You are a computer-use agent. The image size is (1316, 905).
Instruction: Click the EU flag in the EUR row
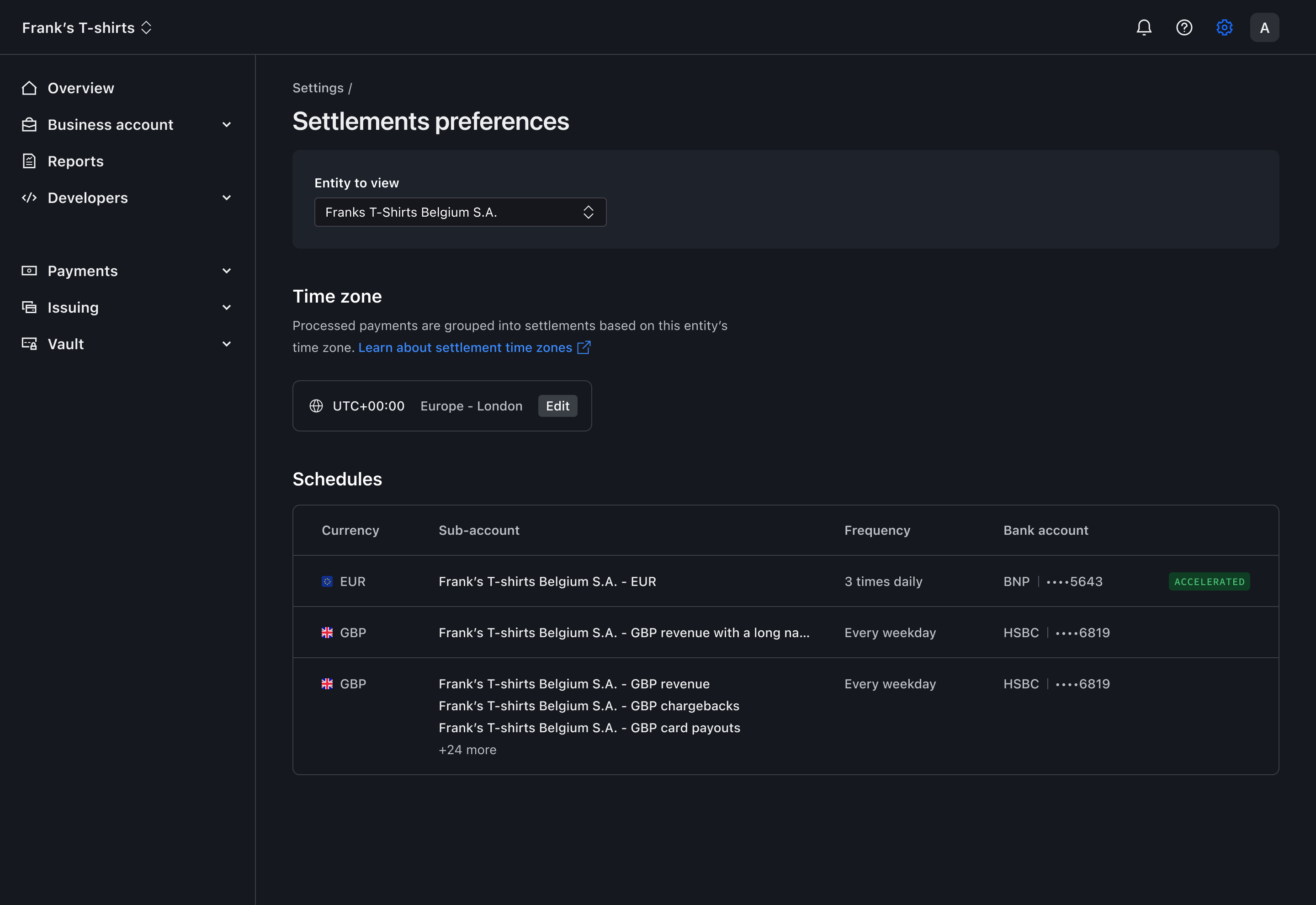[327, 581]
